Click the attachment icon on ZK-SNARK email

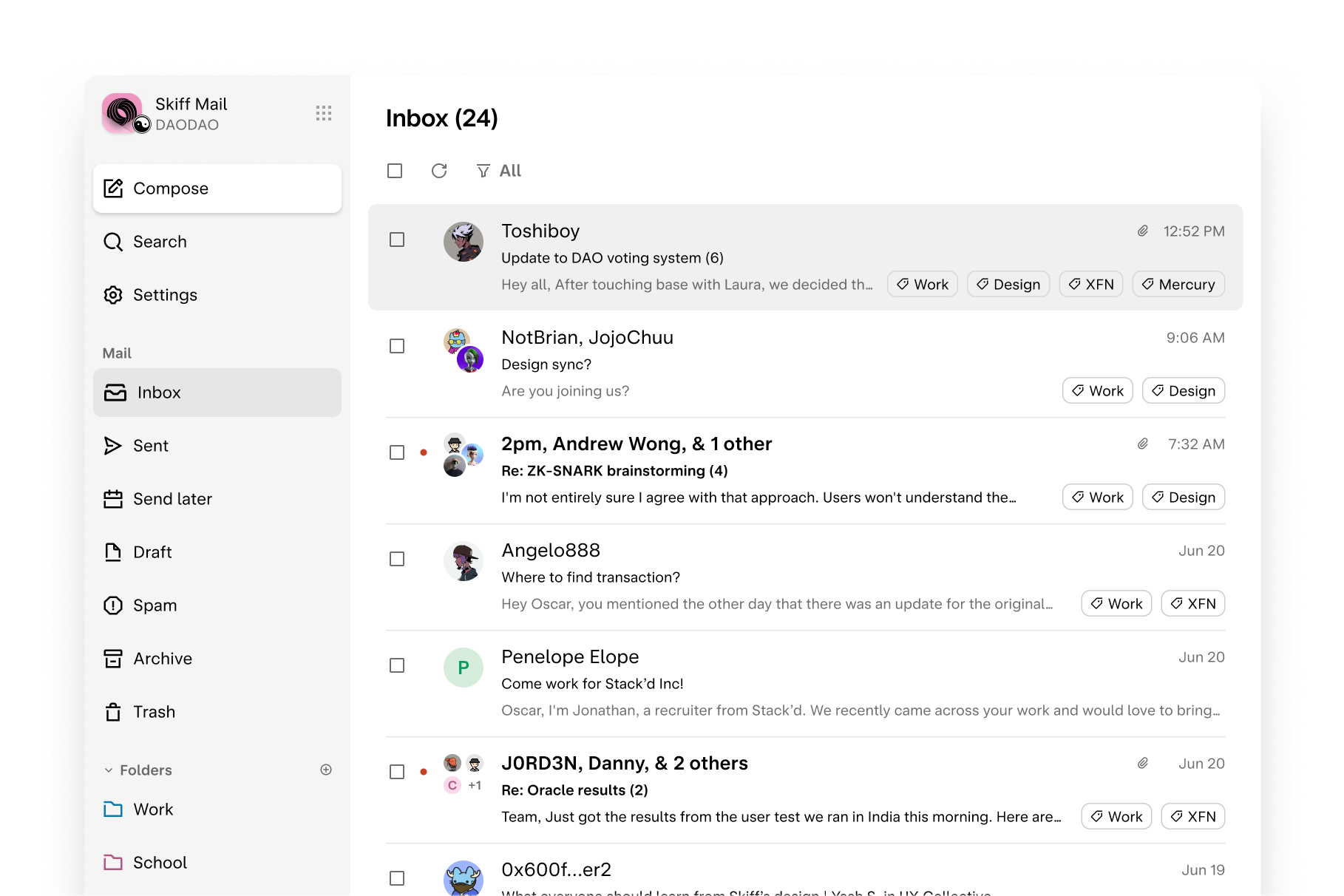click(x=1143, y=444)
